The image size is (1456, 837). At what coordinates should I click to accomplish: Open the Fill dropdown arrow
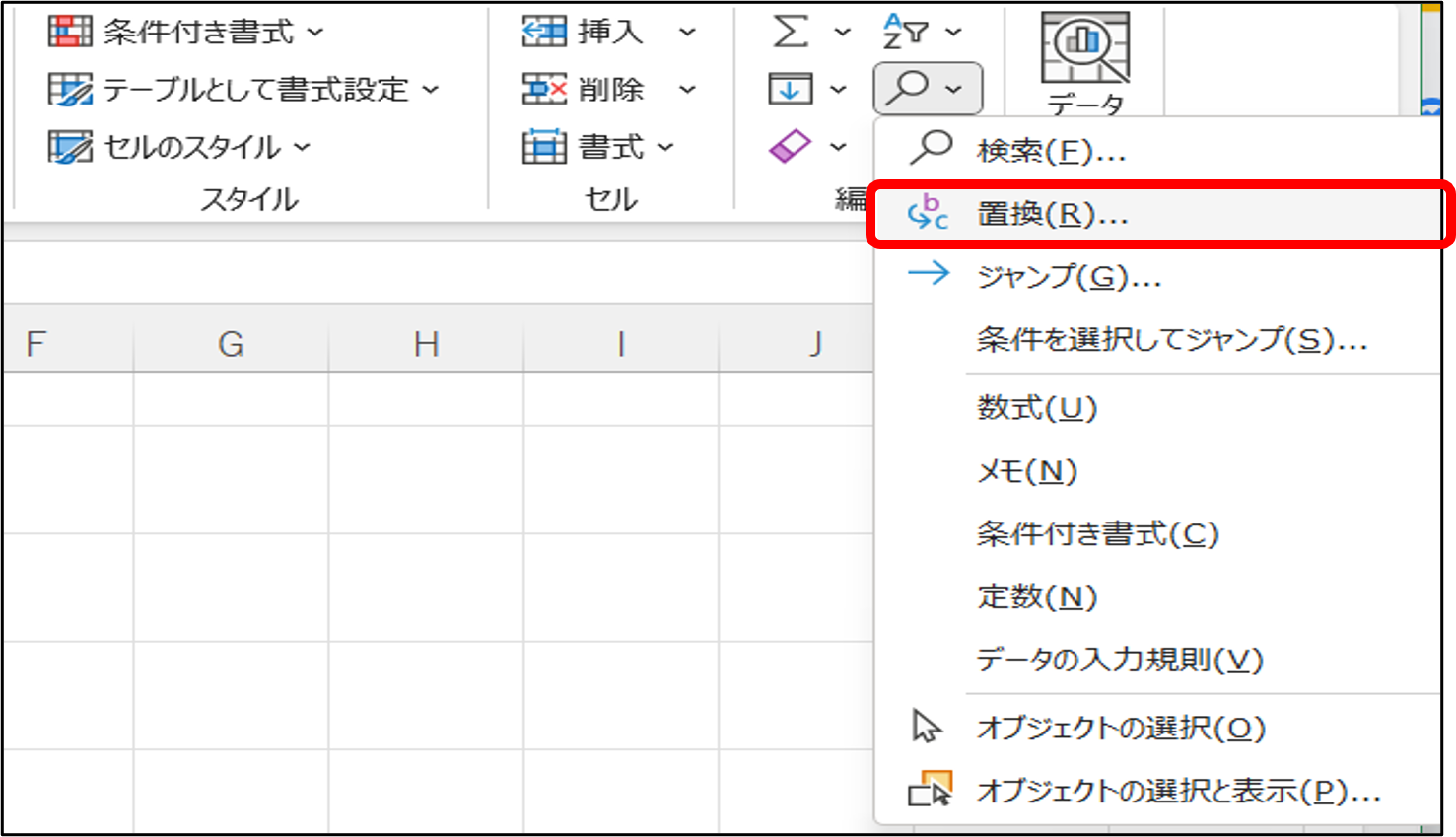click(838, 90)
